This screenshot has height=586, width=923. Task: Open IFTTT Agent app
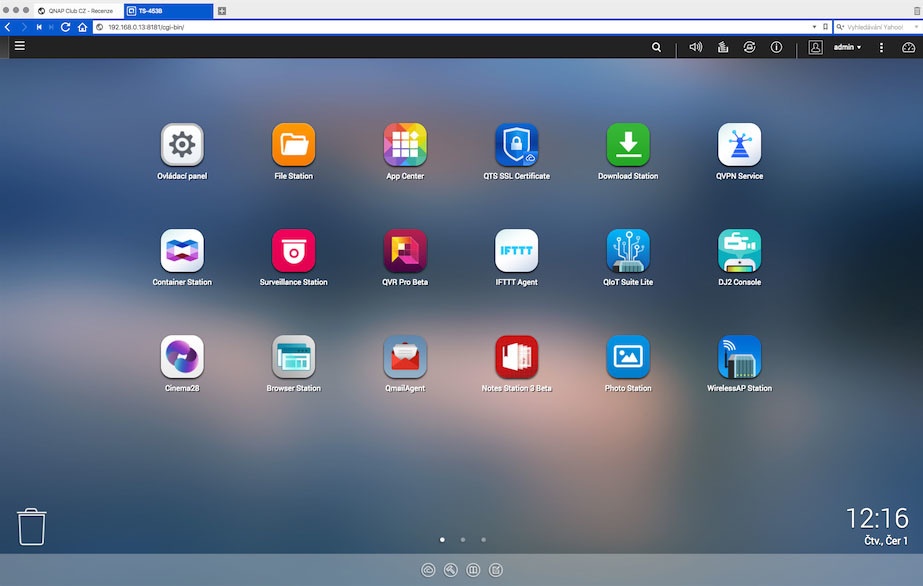(x=516, y=251)
